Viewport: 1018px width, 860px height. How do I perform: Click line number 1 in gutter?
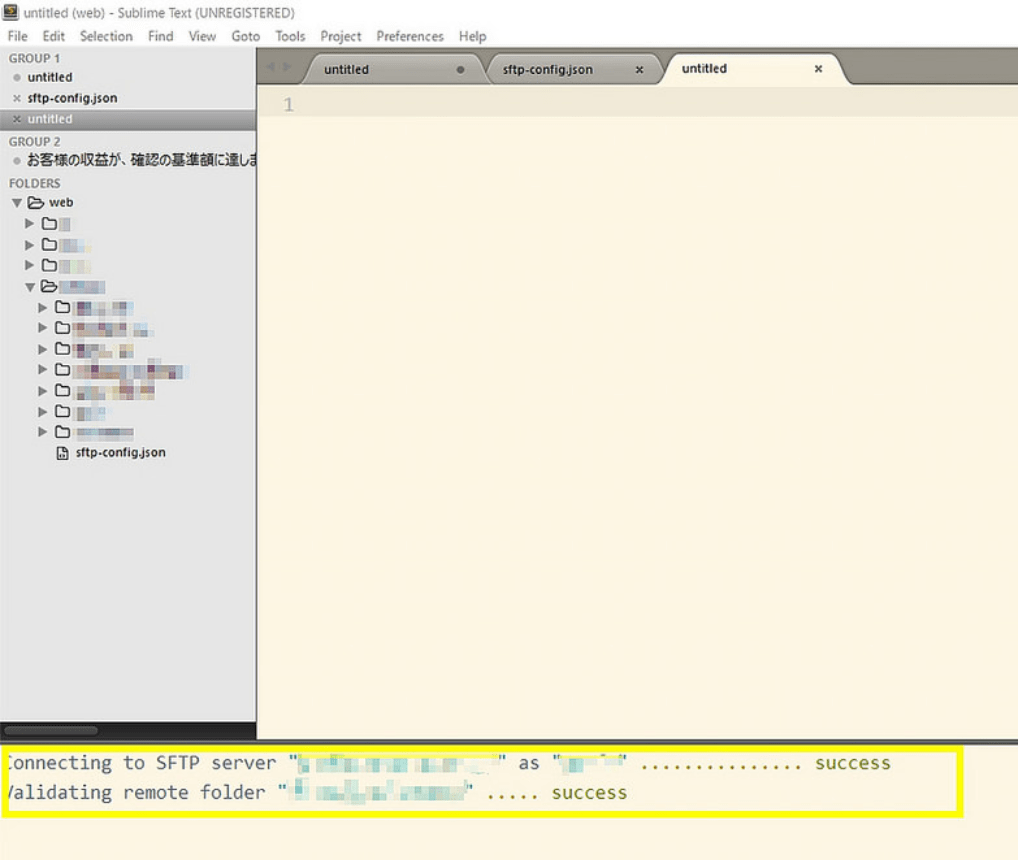pos(288,104)
